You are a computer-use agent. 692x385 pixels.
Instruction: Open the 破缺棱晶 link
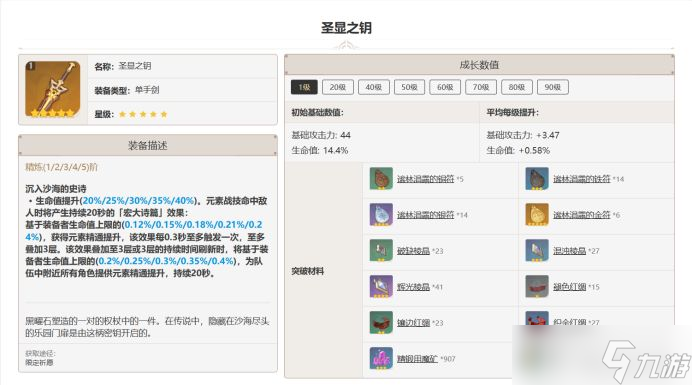point(413,251)
